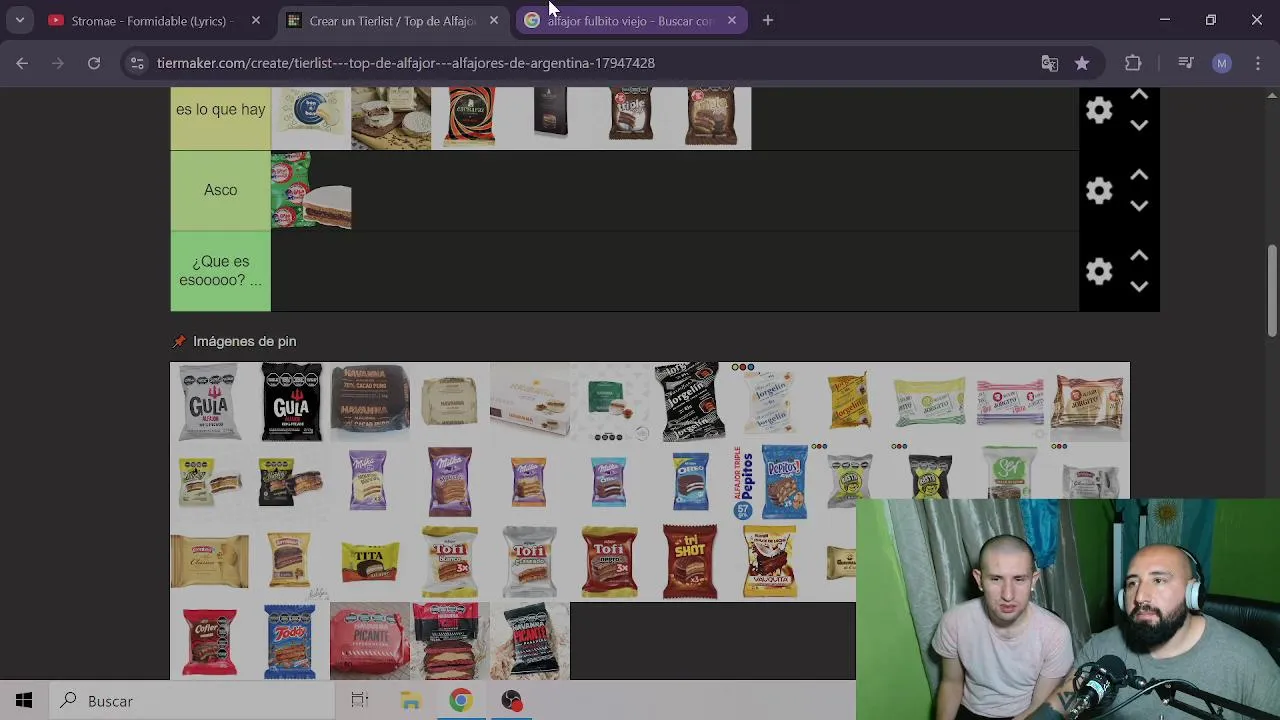
Task: Select the red Tofi negro alfajor image
Action: click(x=610, y=562)
